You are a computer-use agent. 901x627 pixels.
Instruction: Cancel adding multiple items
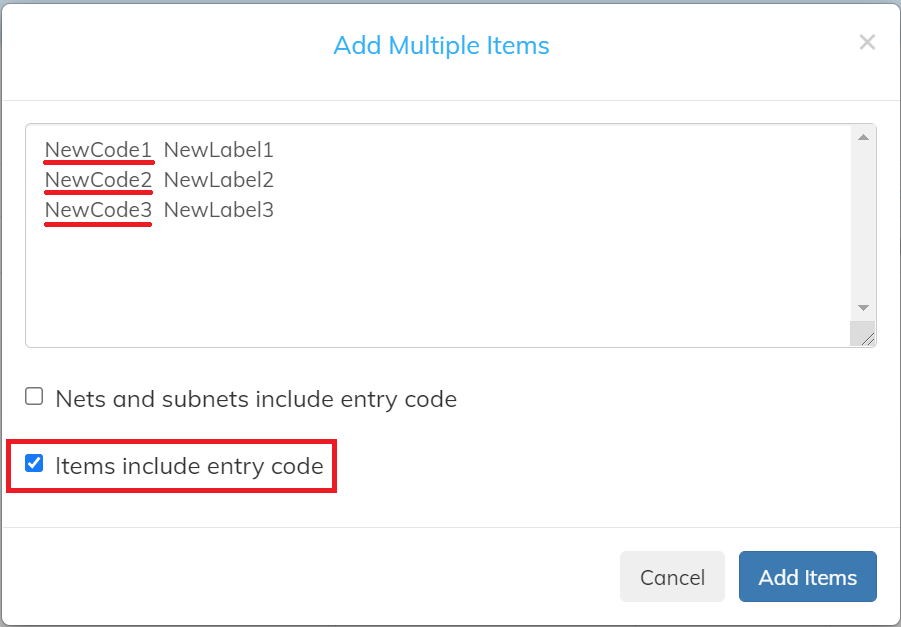672,576
